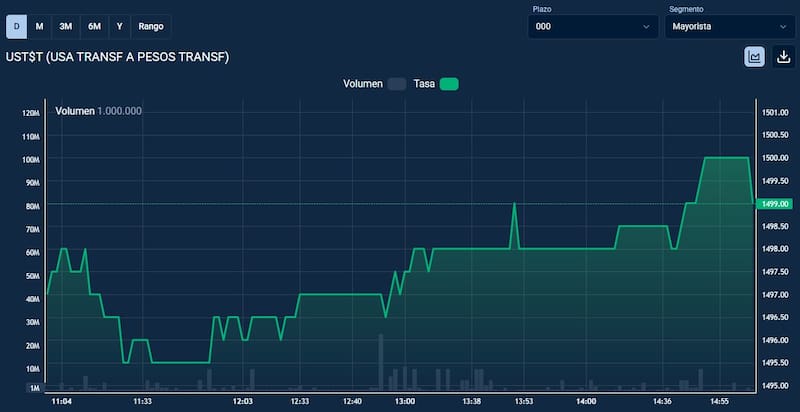Open the Segmento dropdown showing Mayorista
The height and width of the screenshot is (412, 800).
[x=730, y=27]
